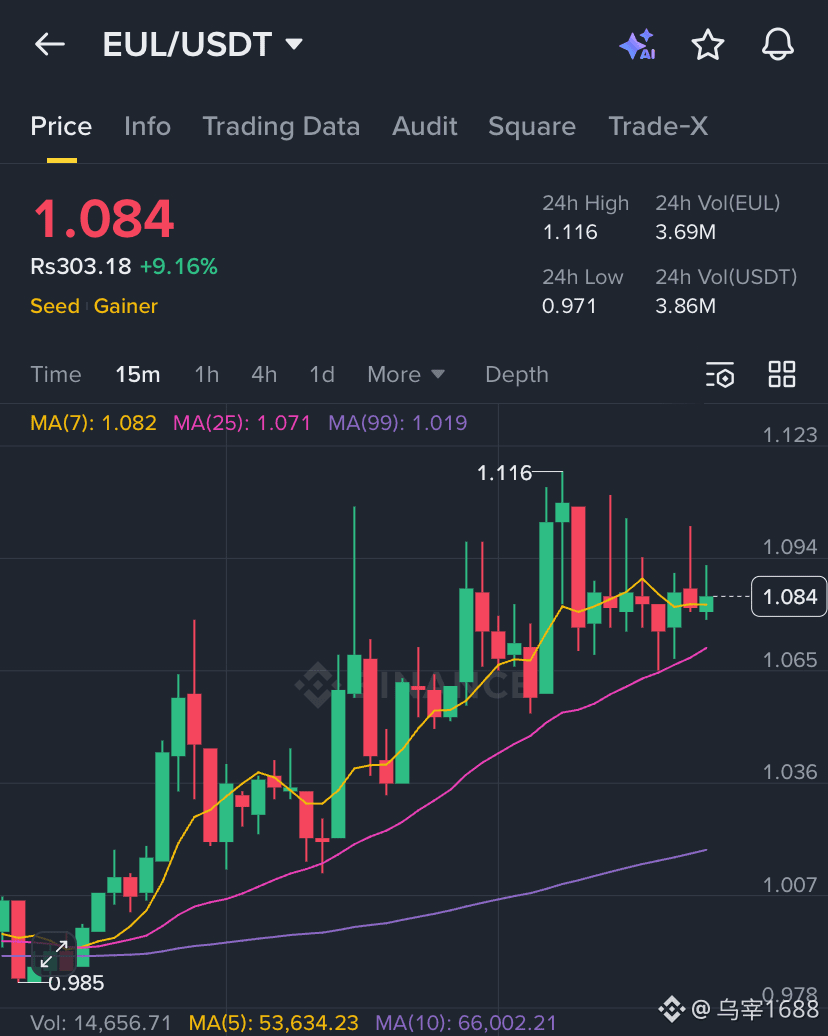This screenshot has height=1036, width=828.
Task: Tap the 0.985 low marker on chart
Action: pos(76,983)
